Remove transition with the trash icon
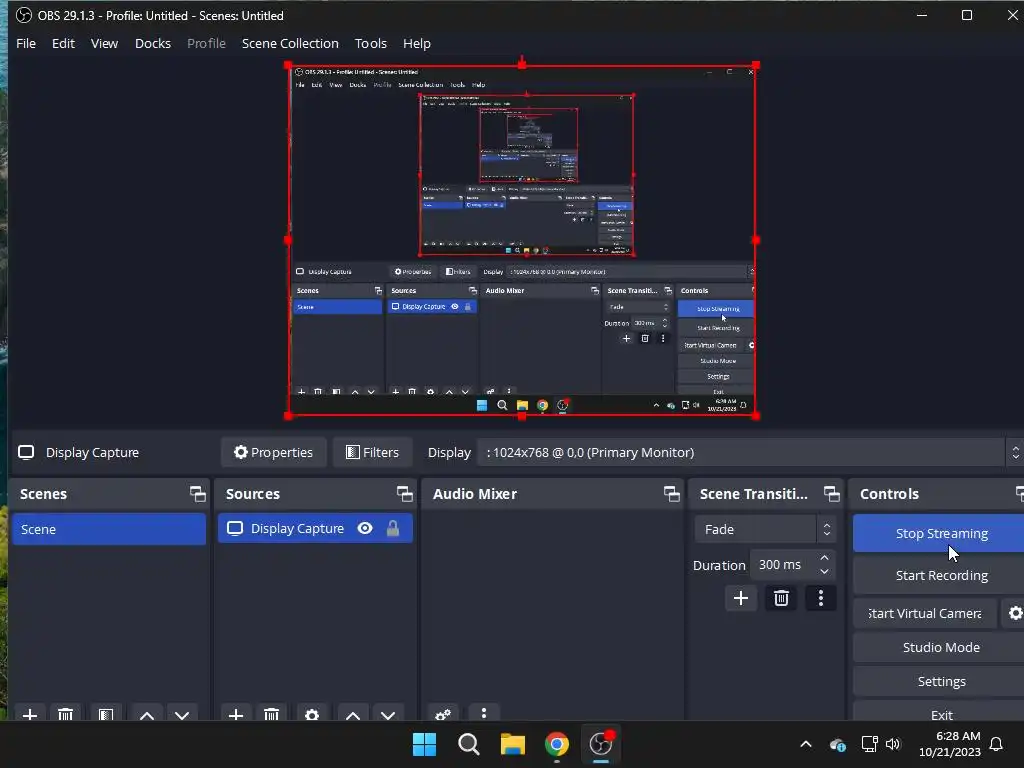The image size is (1024, 768). 781,598
